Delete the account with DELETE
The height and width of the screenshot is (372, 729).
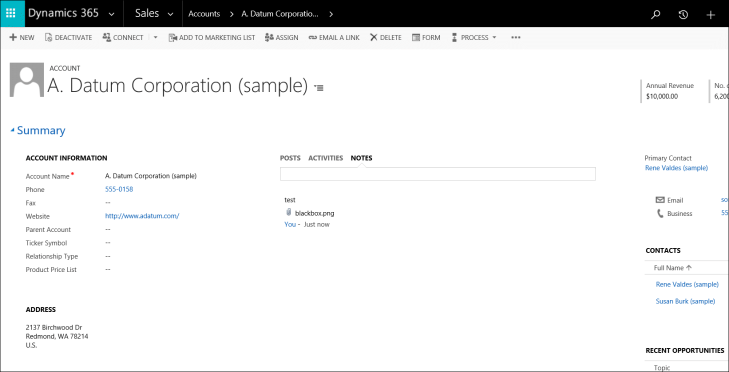click(385, 38)
